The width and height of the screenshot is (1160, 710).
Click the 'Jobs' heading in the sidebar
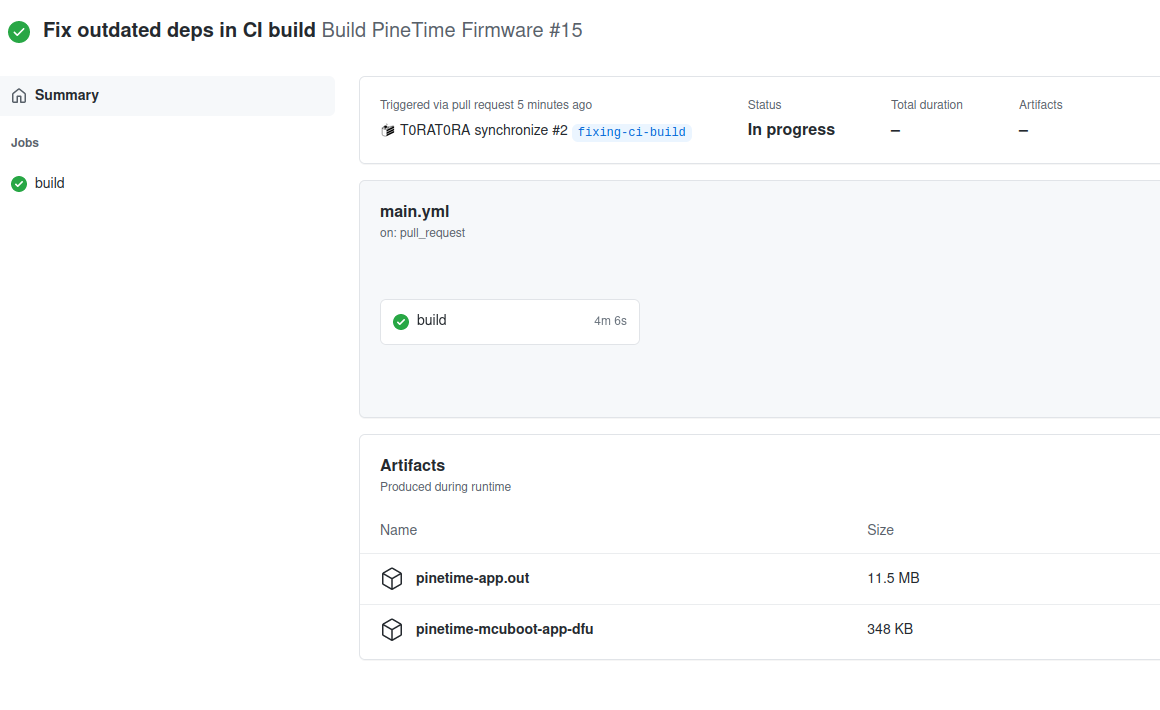25,143
